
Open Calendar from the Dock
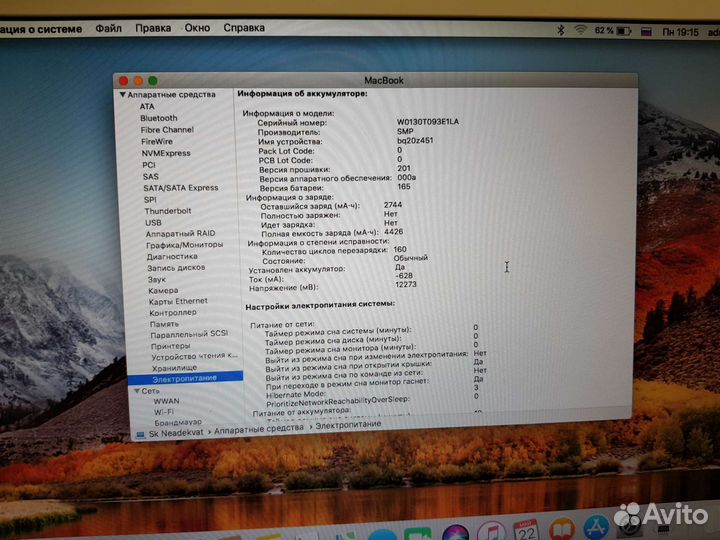[x=526, y=530]
